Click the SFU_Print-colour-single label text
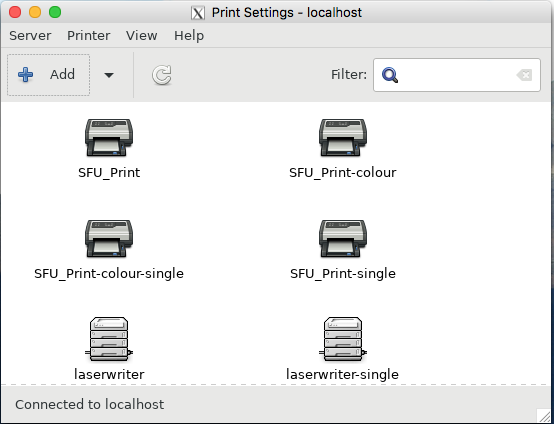Image resolution: width=554 pixels, height=424 pixels. click(x=109, y=273)
